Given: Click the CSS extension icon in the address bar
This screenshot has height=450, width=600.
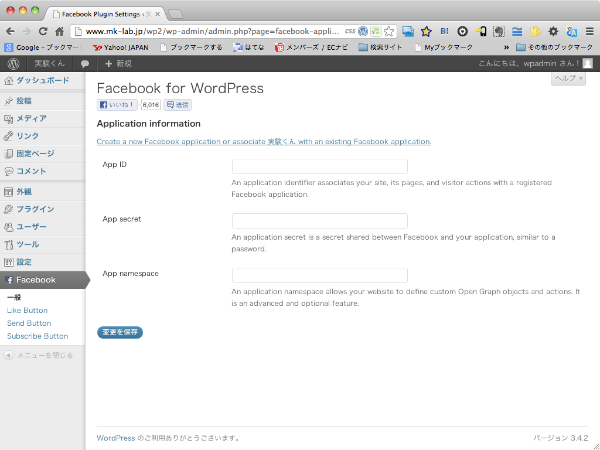Looking at the screenshot, I should click(350, 31).
